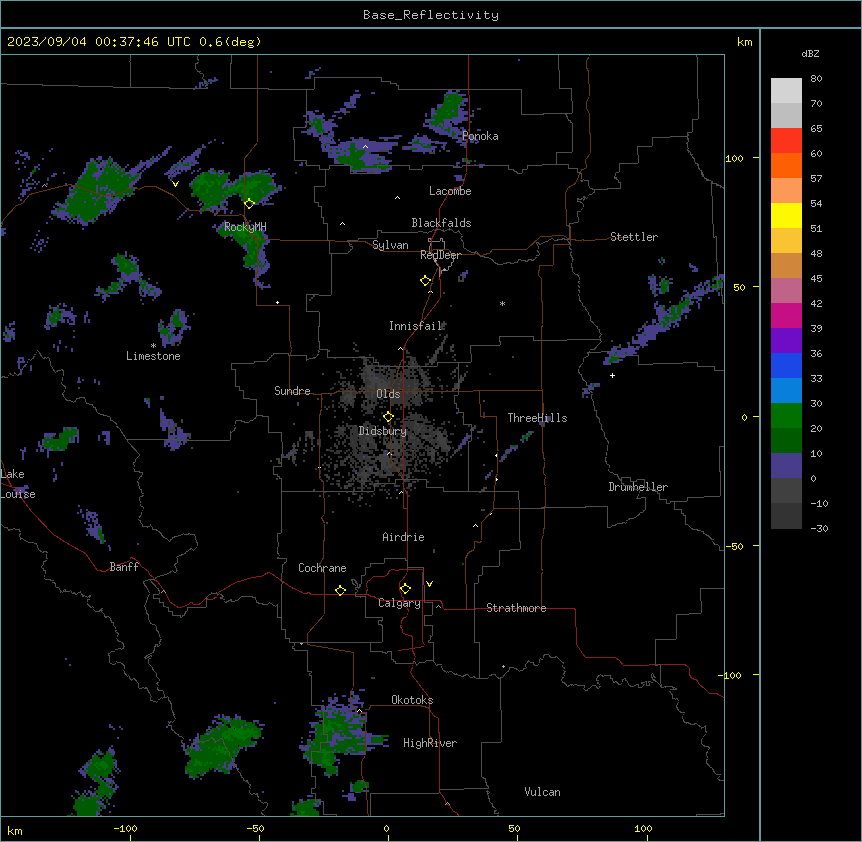862x842 pixels.
Task: Click the dark blue 36 dBZ legend swatch
Action: 786,365
